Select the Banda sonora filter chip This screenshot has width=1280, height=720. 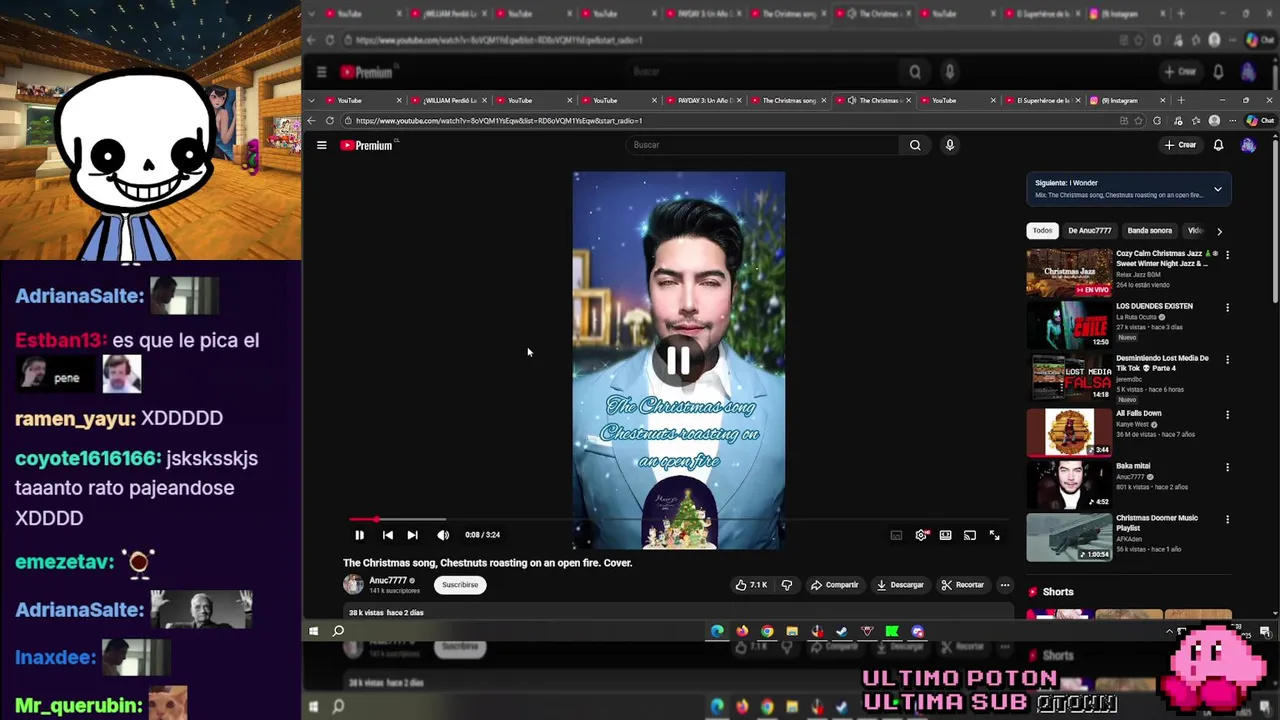[1149, 231]
